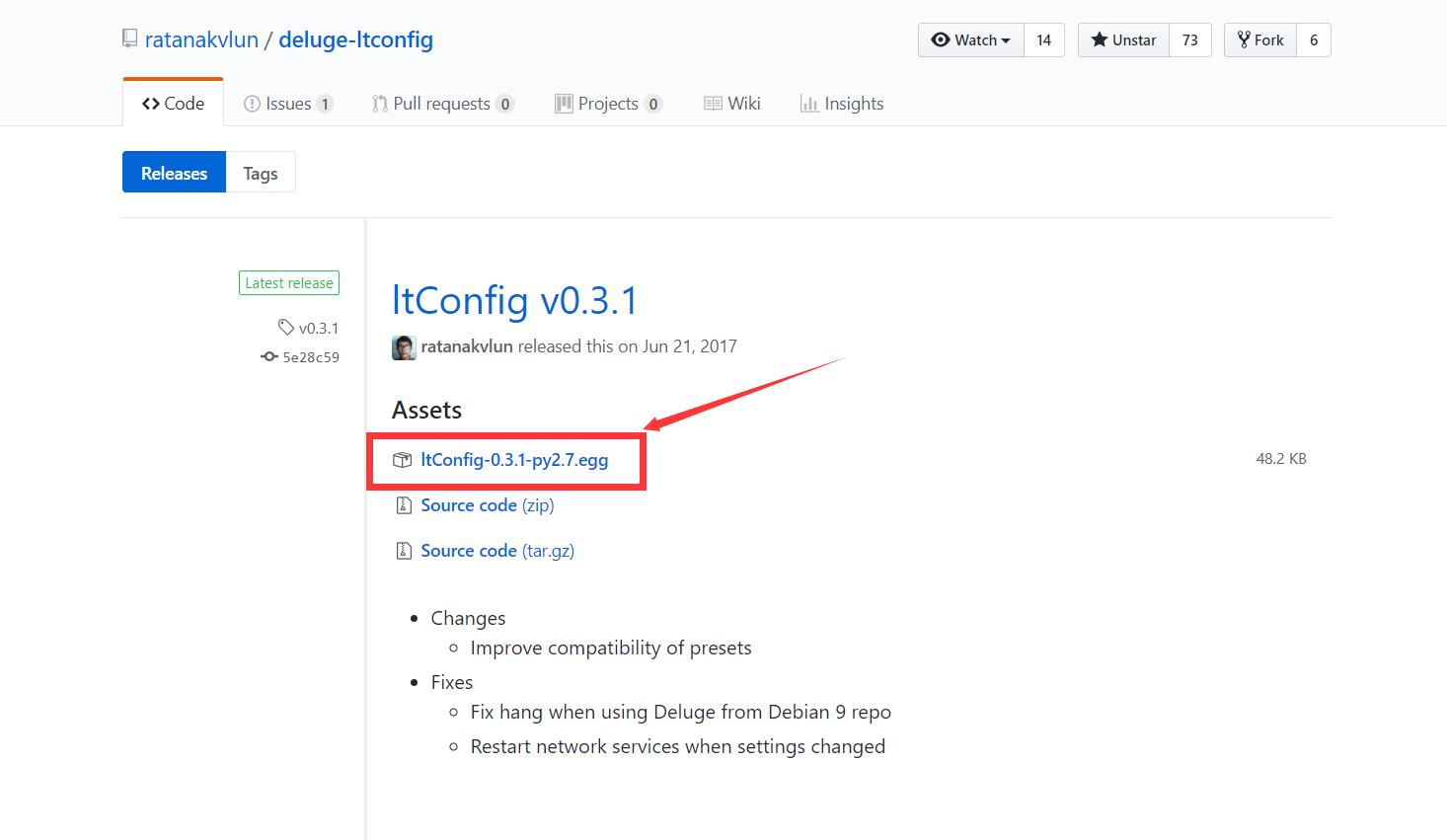
Task: Click the Code brackets icon
Action: click(151, 104)
